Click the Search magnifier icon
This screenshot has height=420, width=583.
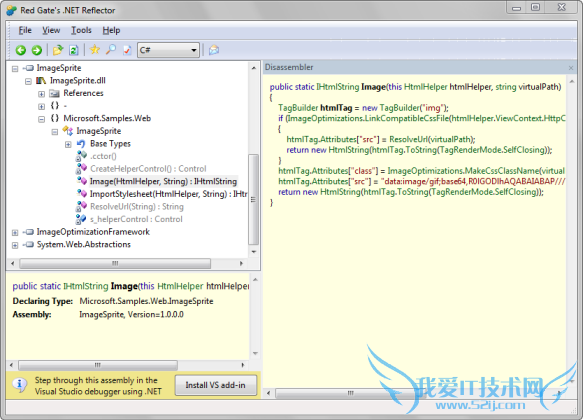pyautogui.click(x=111, y=49)
